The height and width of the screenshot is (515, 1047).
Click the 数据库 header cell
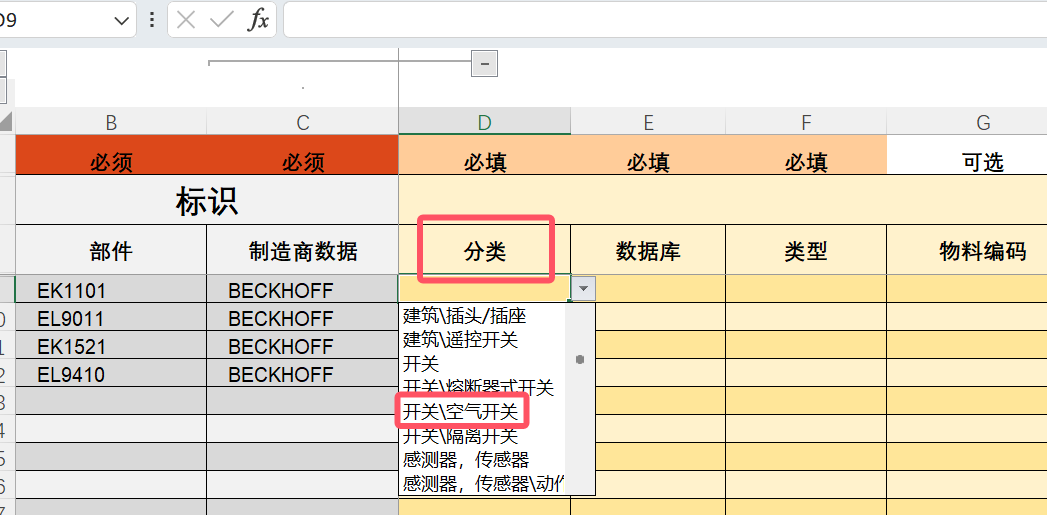pyautogui.click(x=648, y=251)
